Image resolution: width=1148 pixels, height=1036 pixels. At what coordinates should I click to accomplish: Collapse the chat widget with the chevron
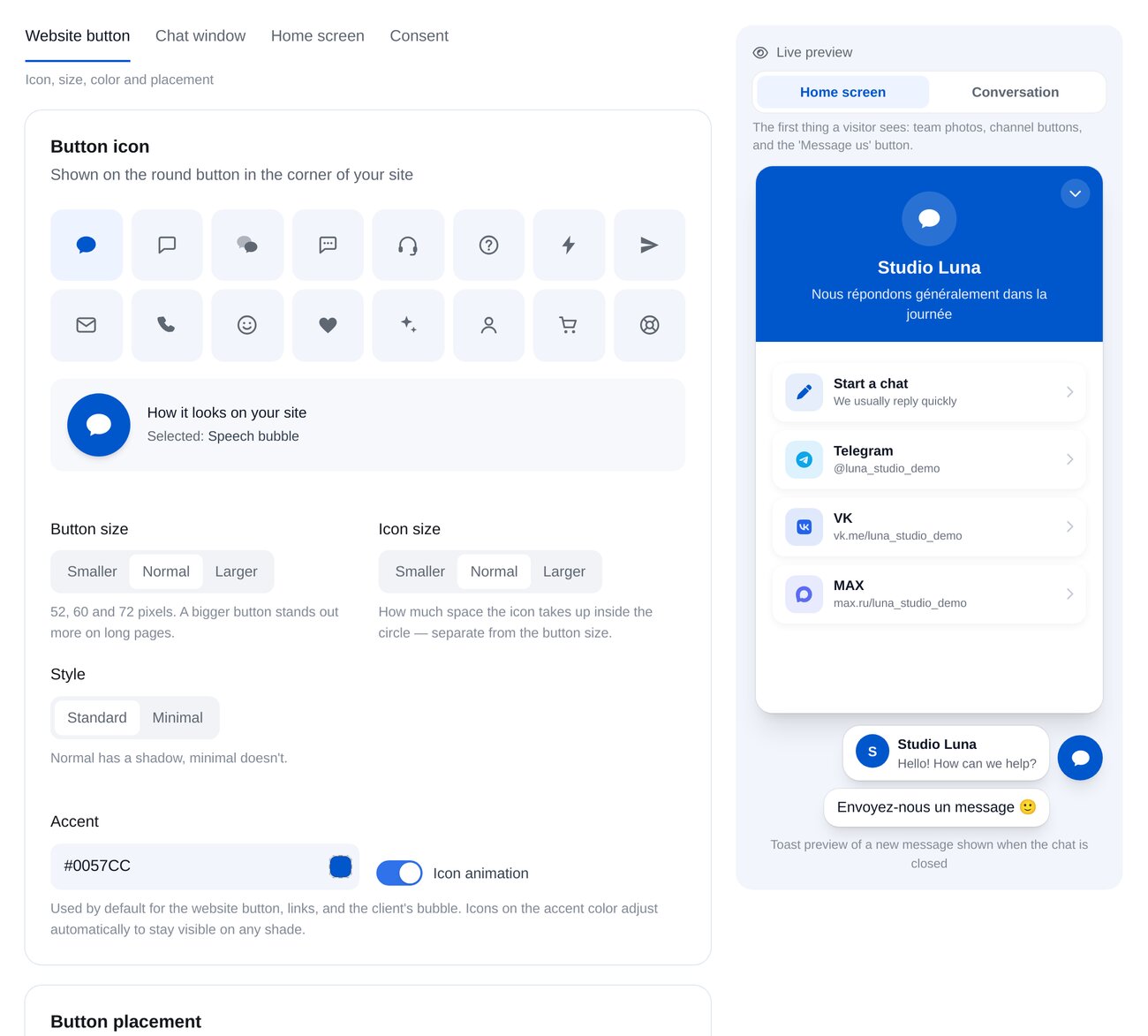[x=1075, y=193]
